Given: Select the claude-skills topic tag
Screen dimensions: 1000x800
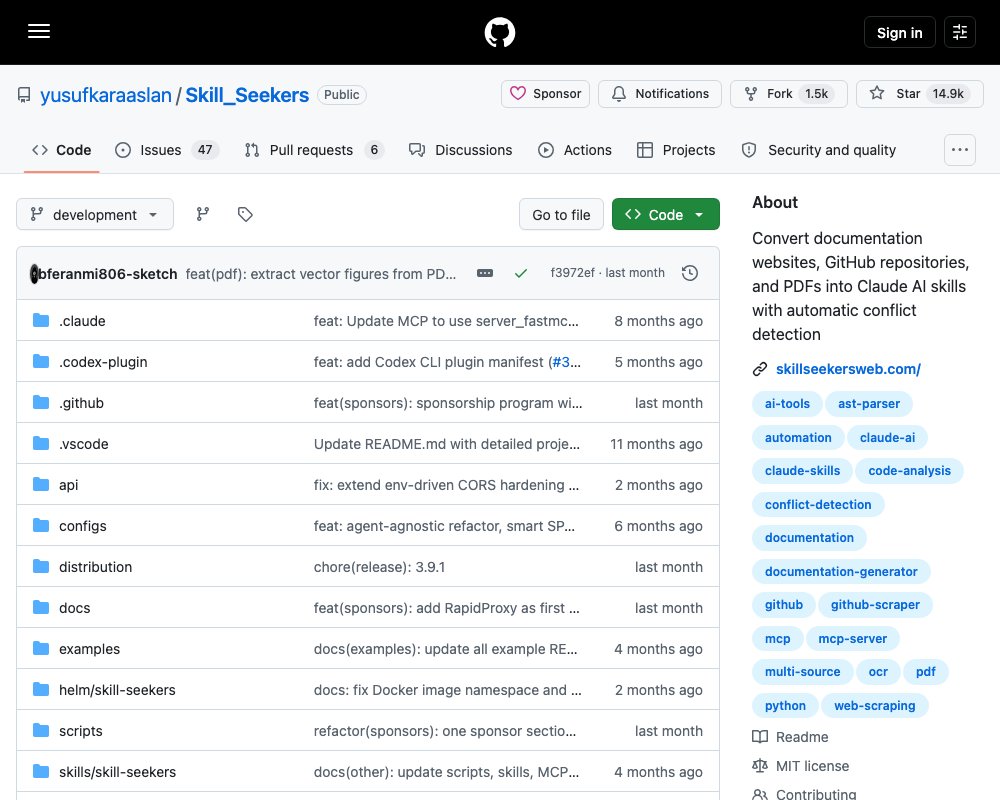Looking at the screenshot, I should (802, 471).
